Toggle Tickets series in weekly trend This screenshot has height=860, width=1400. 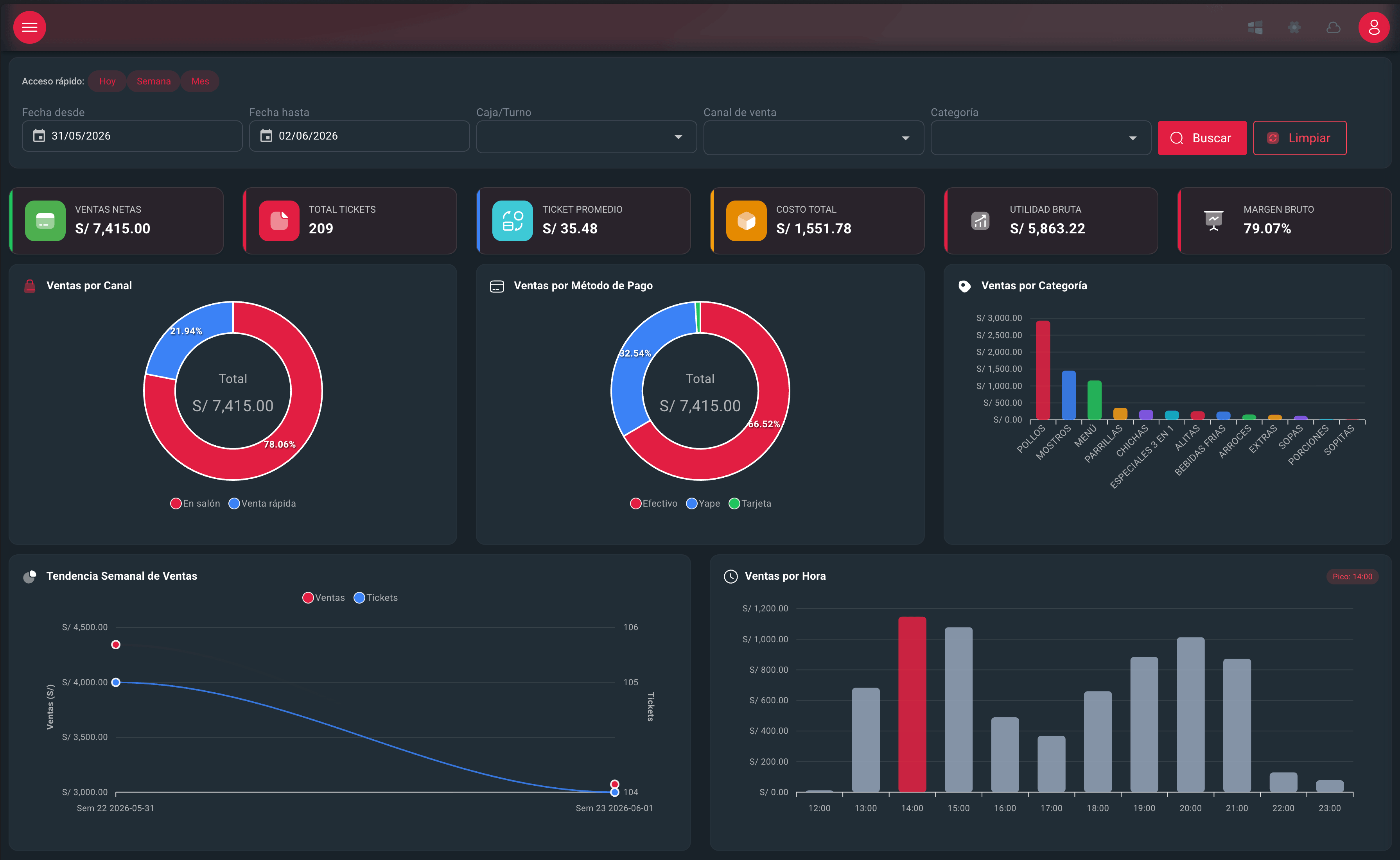[x=375, y=598]
